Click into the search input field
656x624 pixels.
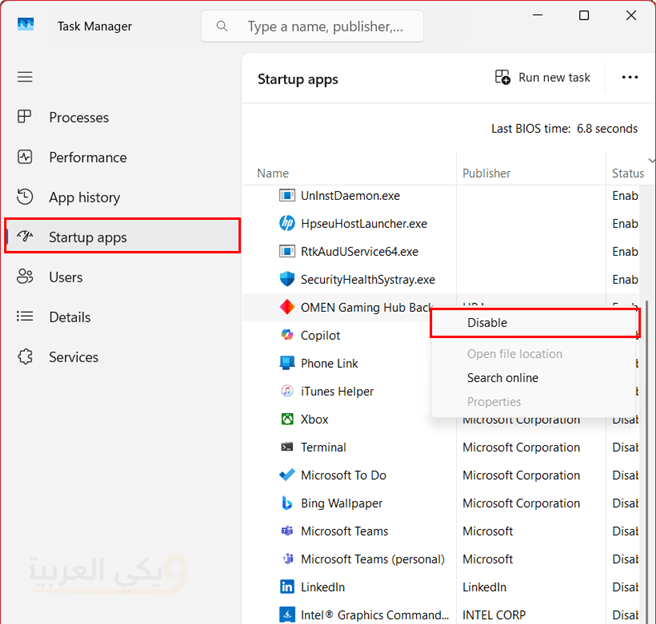[313, 26]
